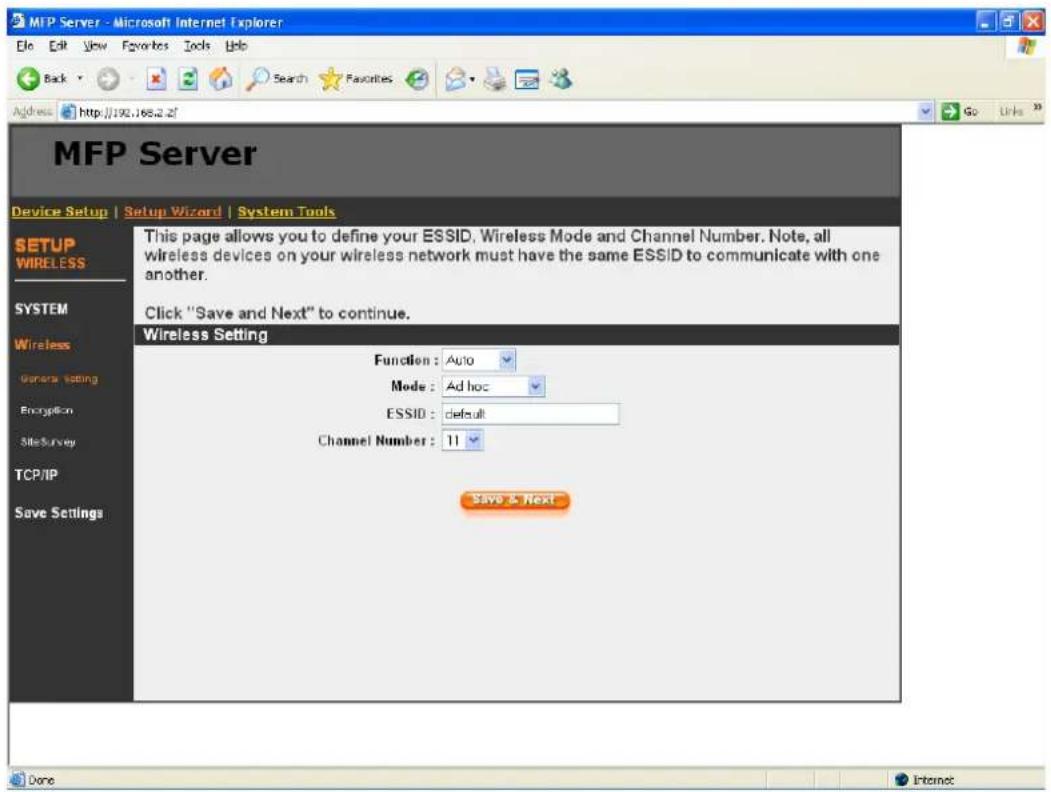Click the Edit page toolbar icon
Screen dimensions: 1051x792
527,80
